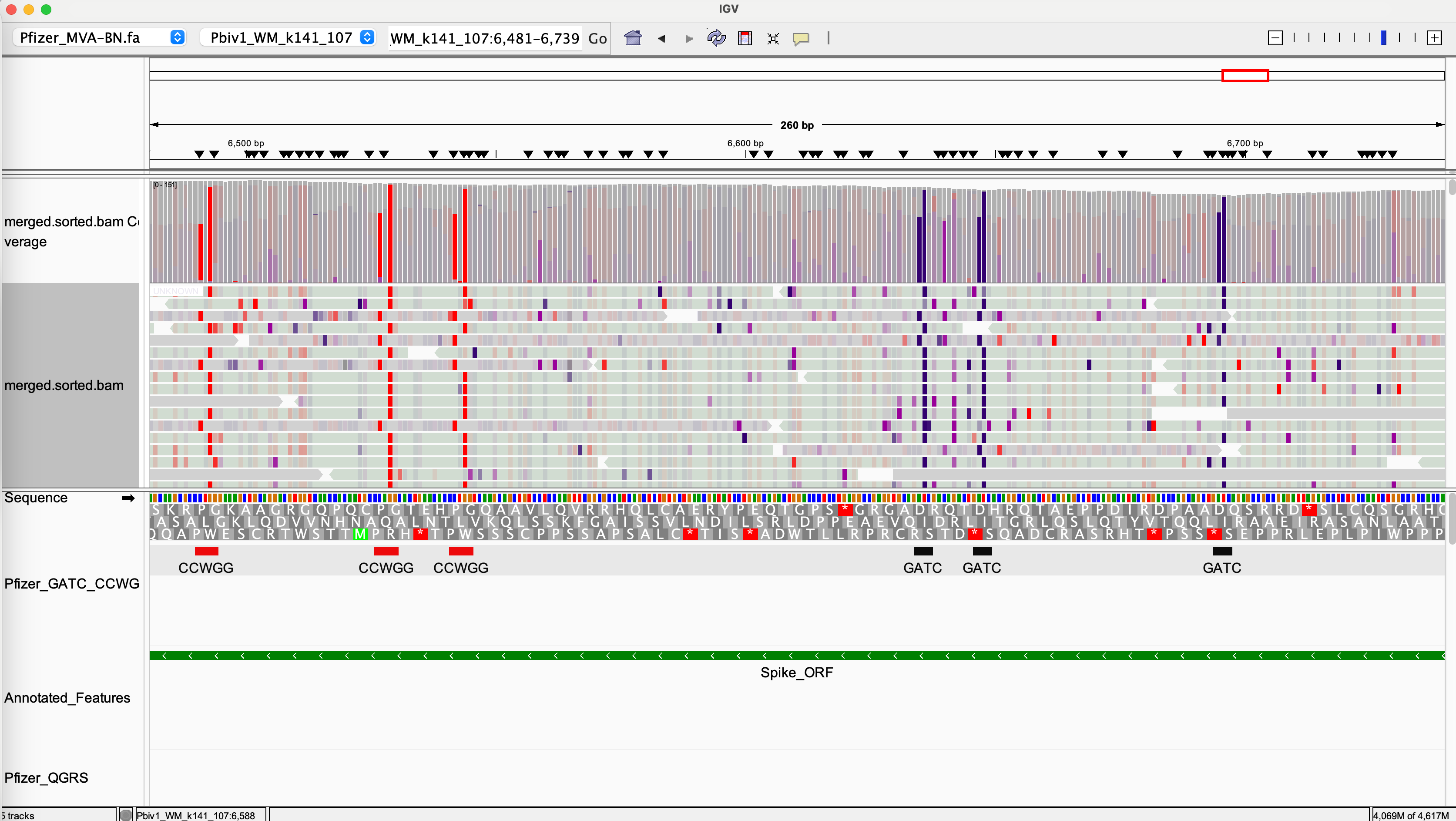Toggle the vertical center line button in toolbar

828,38
